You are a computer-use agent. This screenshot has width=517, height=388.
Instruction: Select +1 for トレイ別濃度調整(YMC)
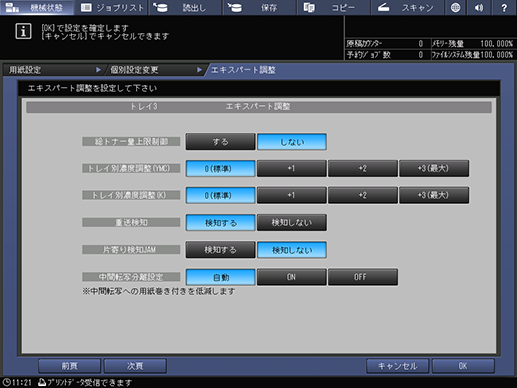point(292,168)
